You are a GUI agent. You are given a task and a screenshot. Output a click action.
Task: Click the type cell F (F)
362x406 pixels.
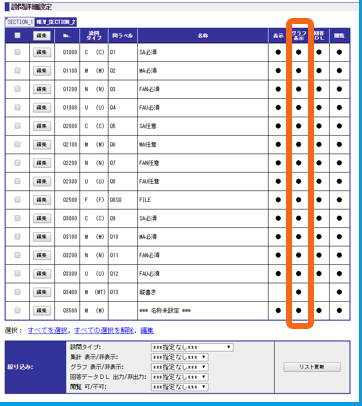click(94, 200)
